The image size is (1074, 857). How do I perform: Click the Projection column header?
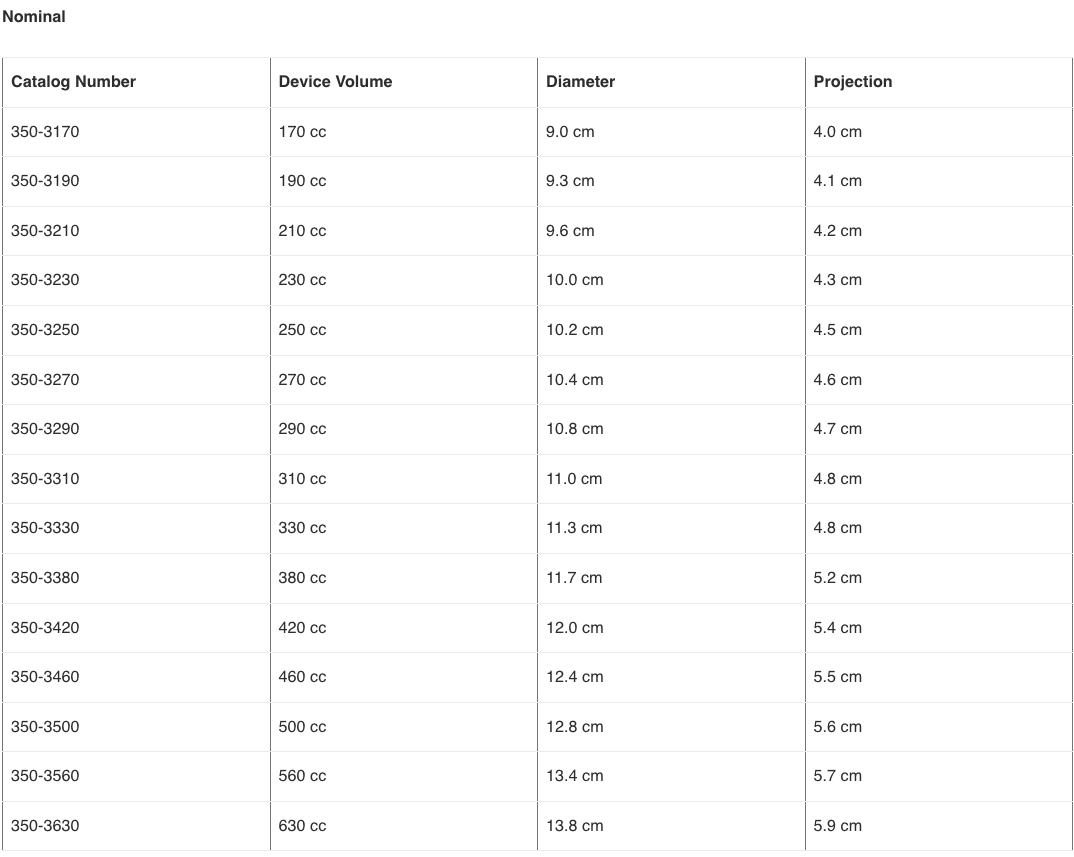[852, 82]
